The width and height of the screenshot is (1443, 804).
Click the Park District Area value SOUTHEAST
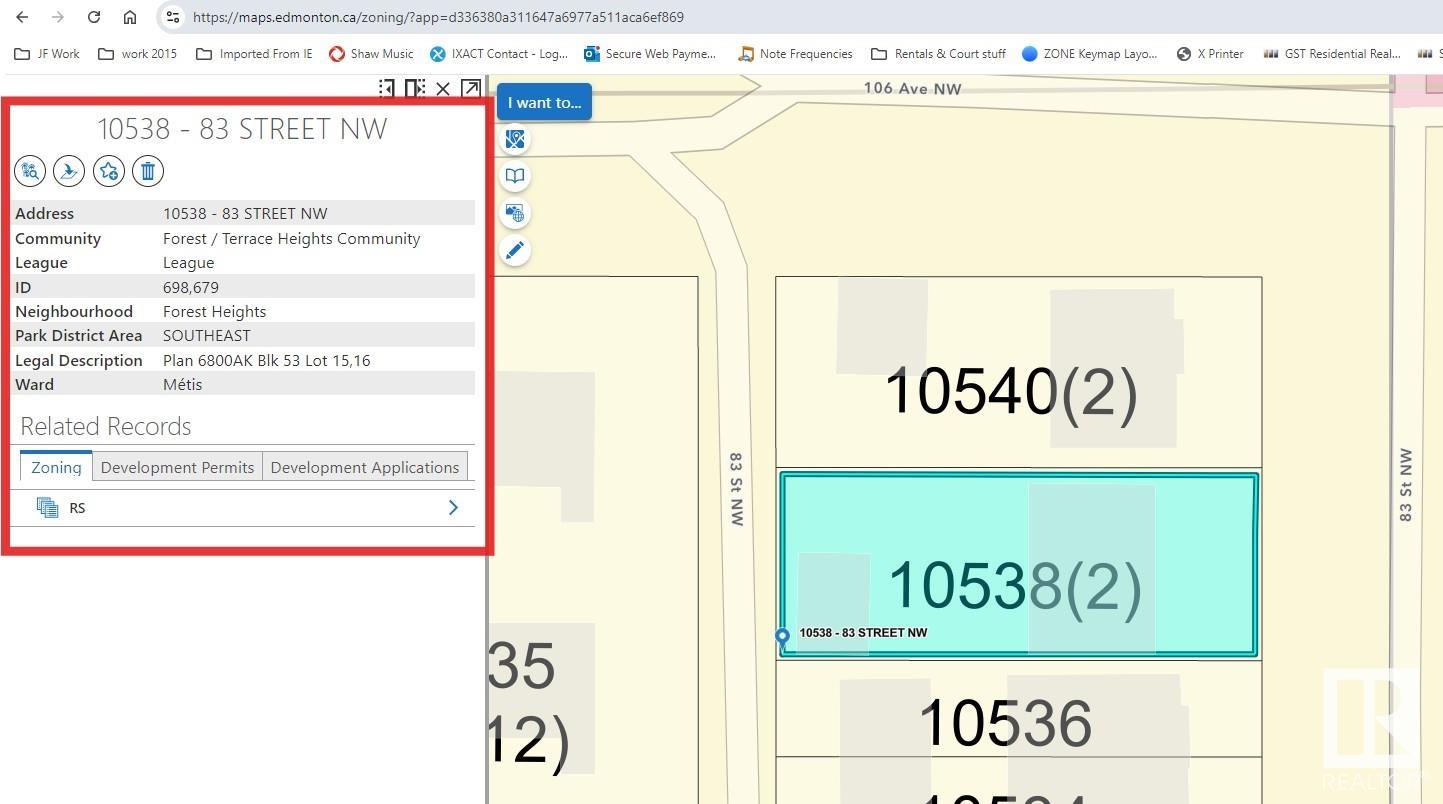(207, 335)
